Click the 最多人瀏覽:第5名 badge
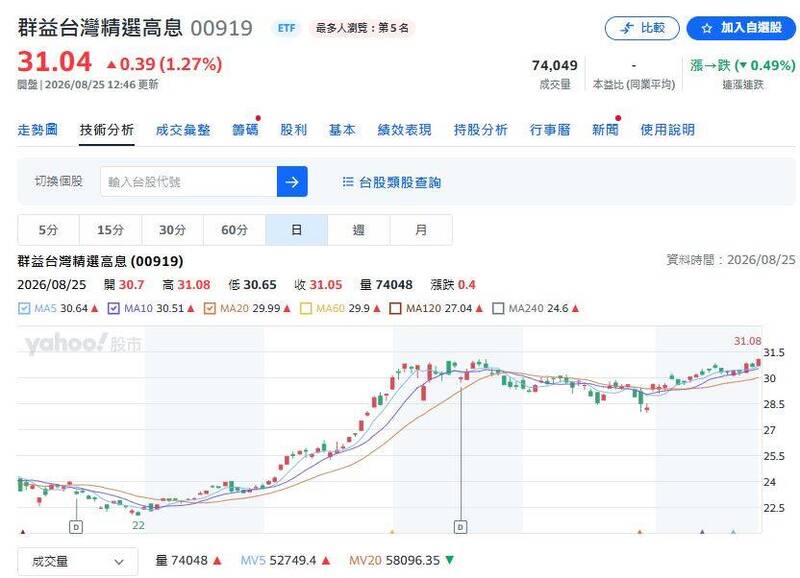800x578 pixels. 362,28
